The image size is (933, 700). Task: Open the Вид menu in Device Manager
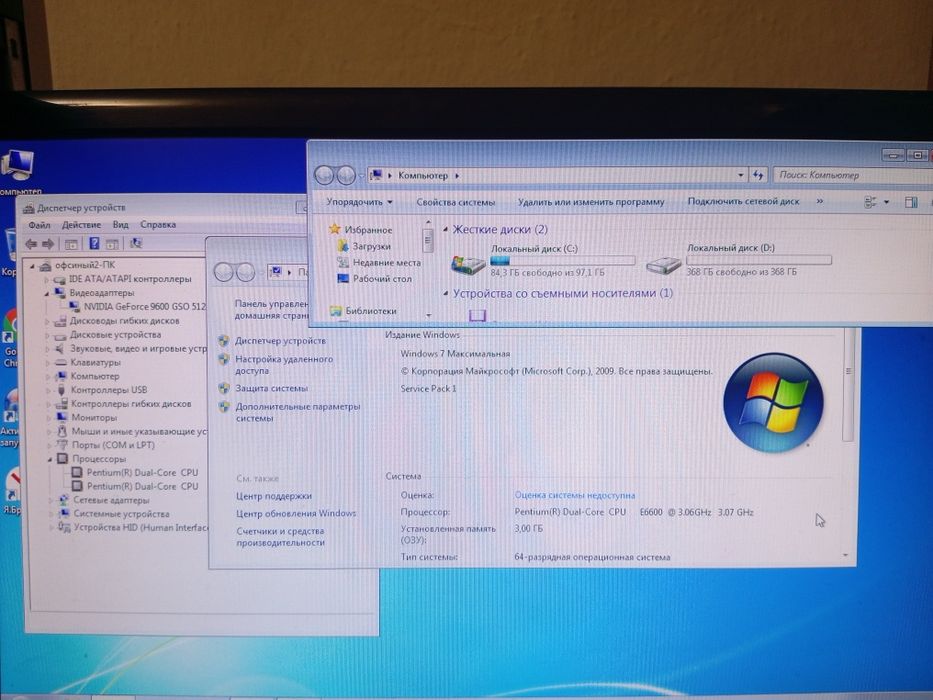(121, 225)
